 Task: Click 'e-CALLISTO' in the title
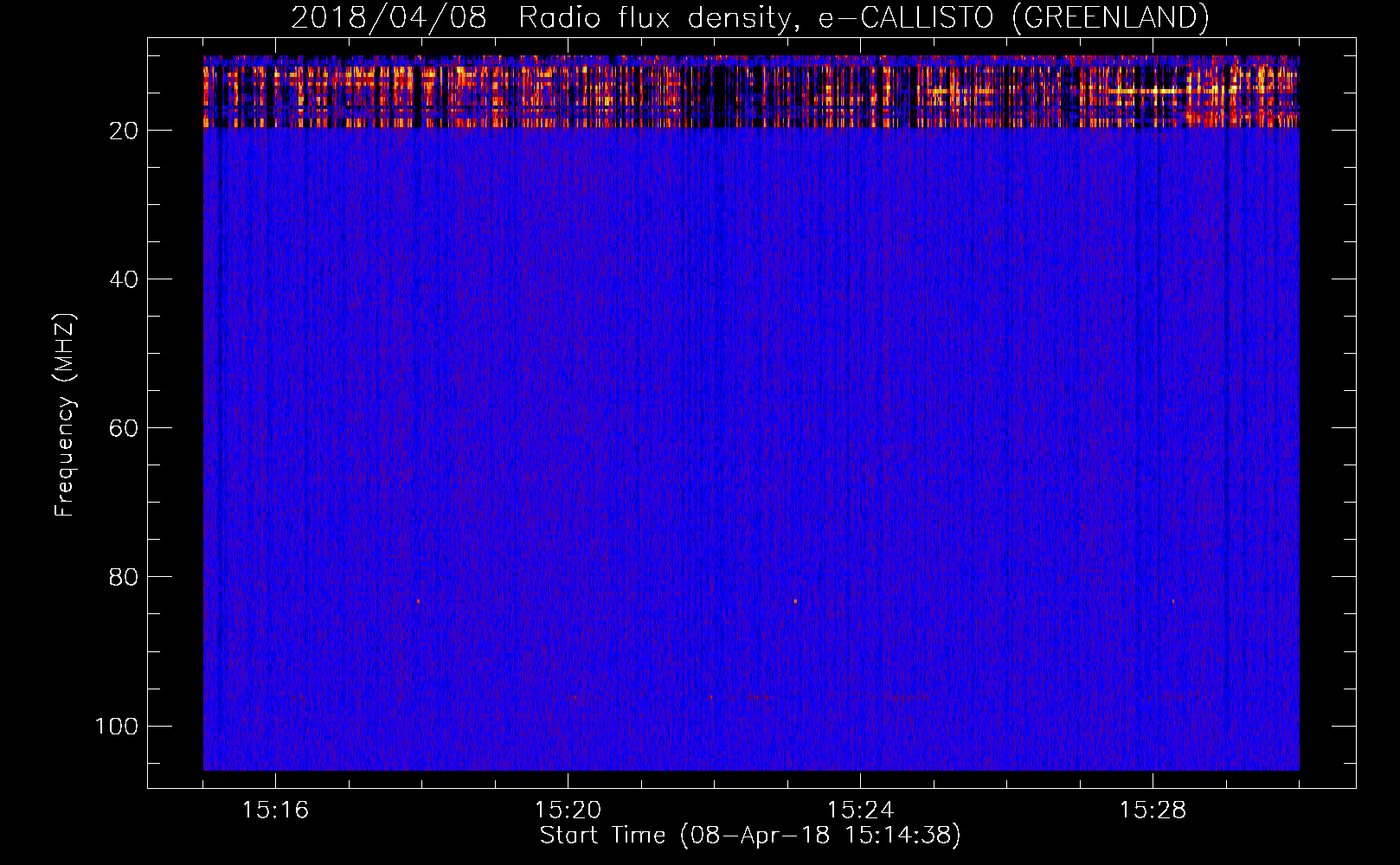click(905, 17)
